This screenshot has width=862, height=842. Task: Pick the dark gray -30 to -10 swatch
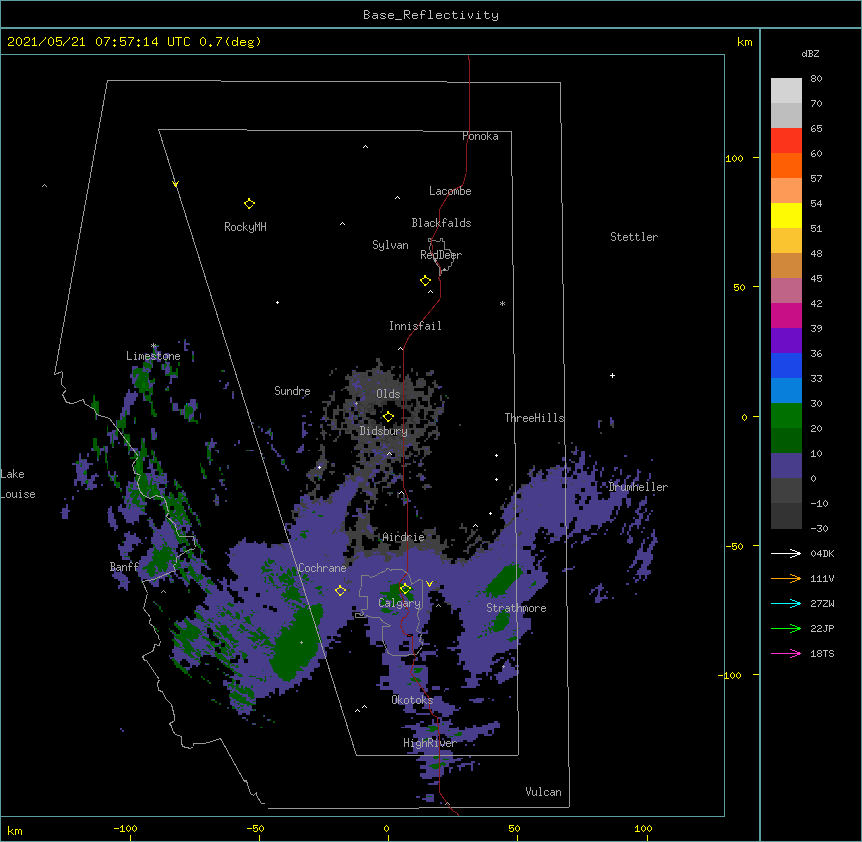coord(786,516)
